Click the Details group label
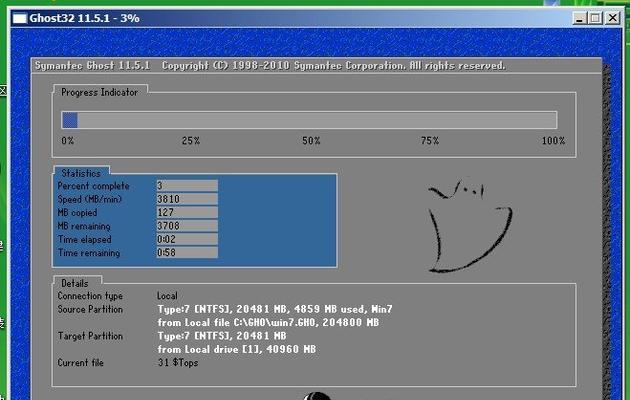Screen dimensions: 630x400 click(x=75, y=284)
